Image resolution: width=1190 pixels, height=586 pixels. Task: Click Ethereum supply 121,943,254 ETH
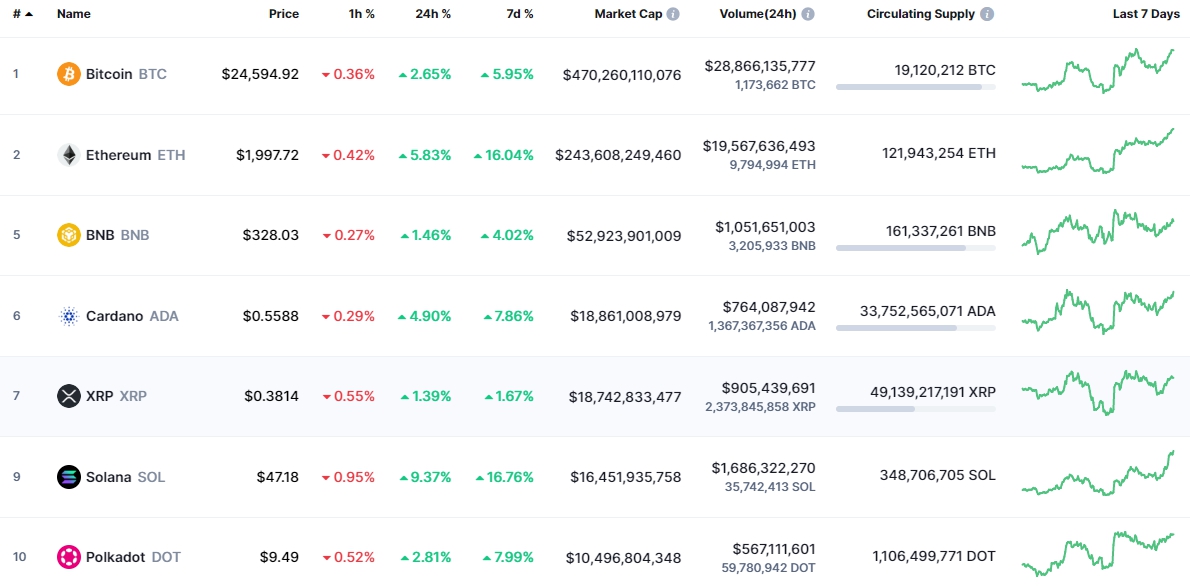(x=939, y=155)
